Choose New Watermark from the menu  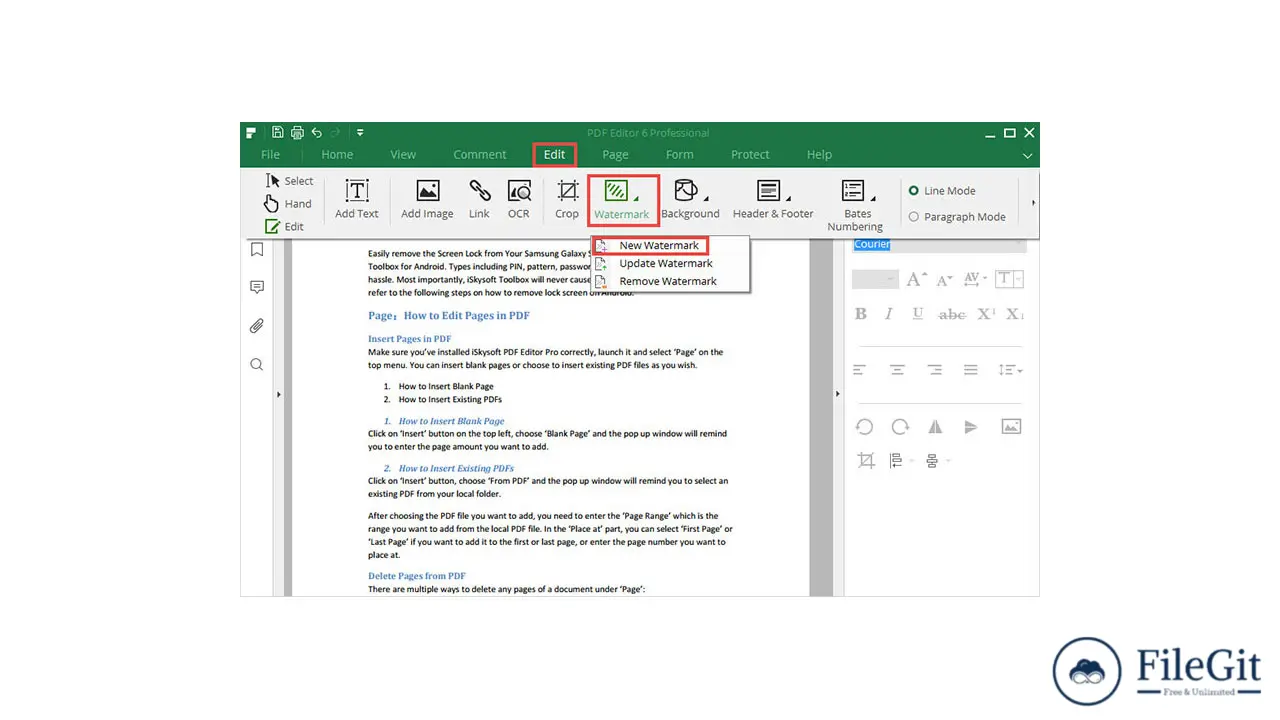coord(651,245)
